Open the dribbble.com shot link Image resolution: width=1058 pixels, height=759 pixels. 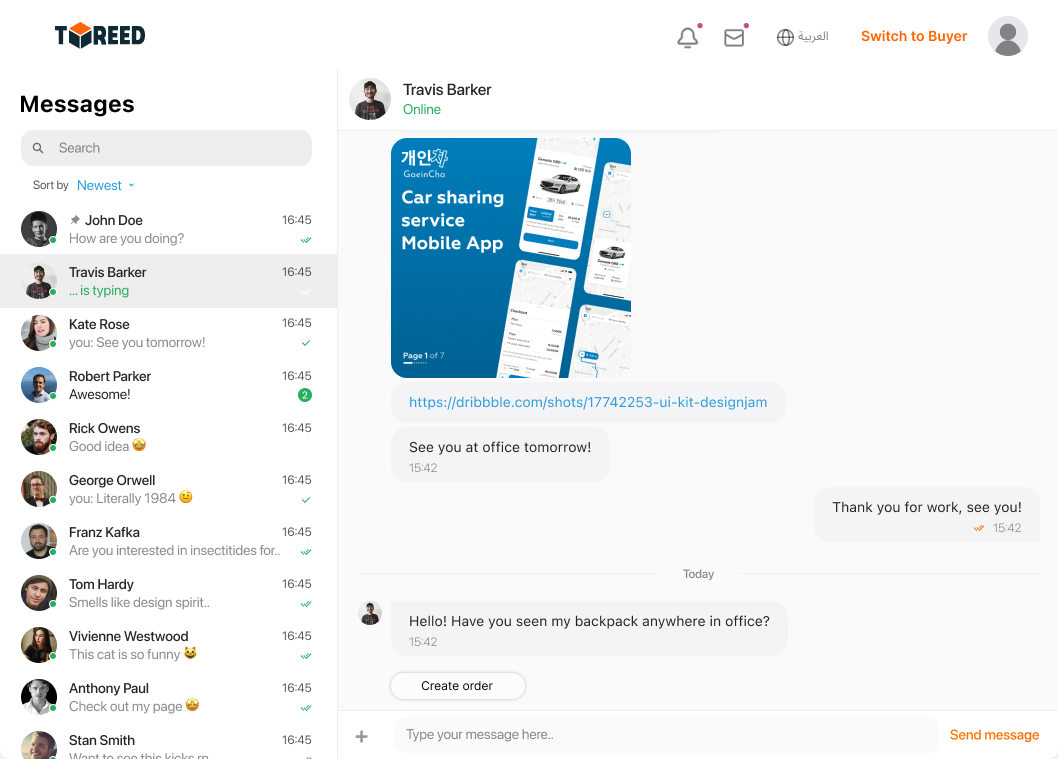(x=588, y=402)
